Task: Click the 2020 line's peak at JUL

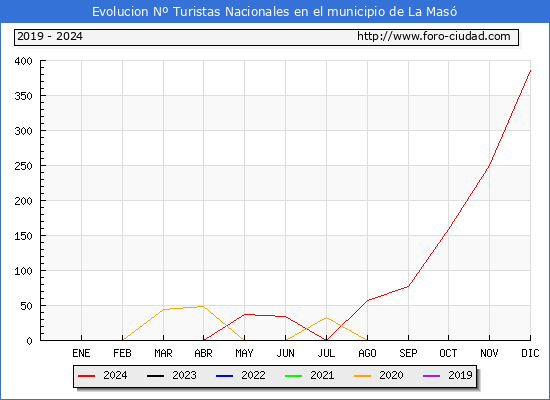Action: click(327, 318)
